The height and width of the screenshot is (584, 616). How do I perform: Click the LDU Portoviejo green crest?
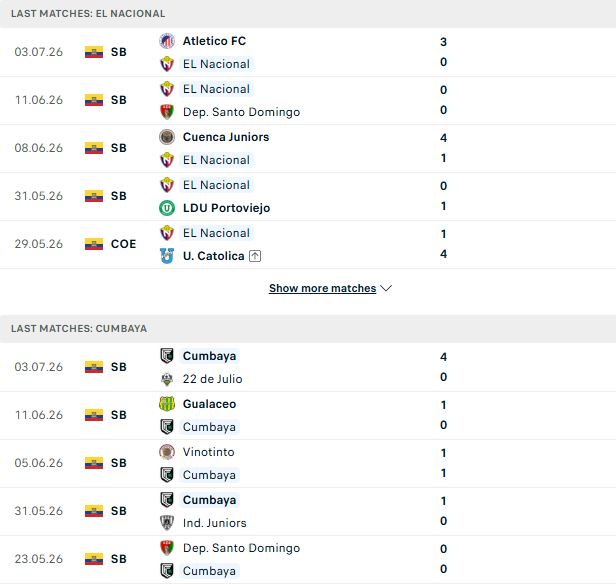tap(167, 208)
